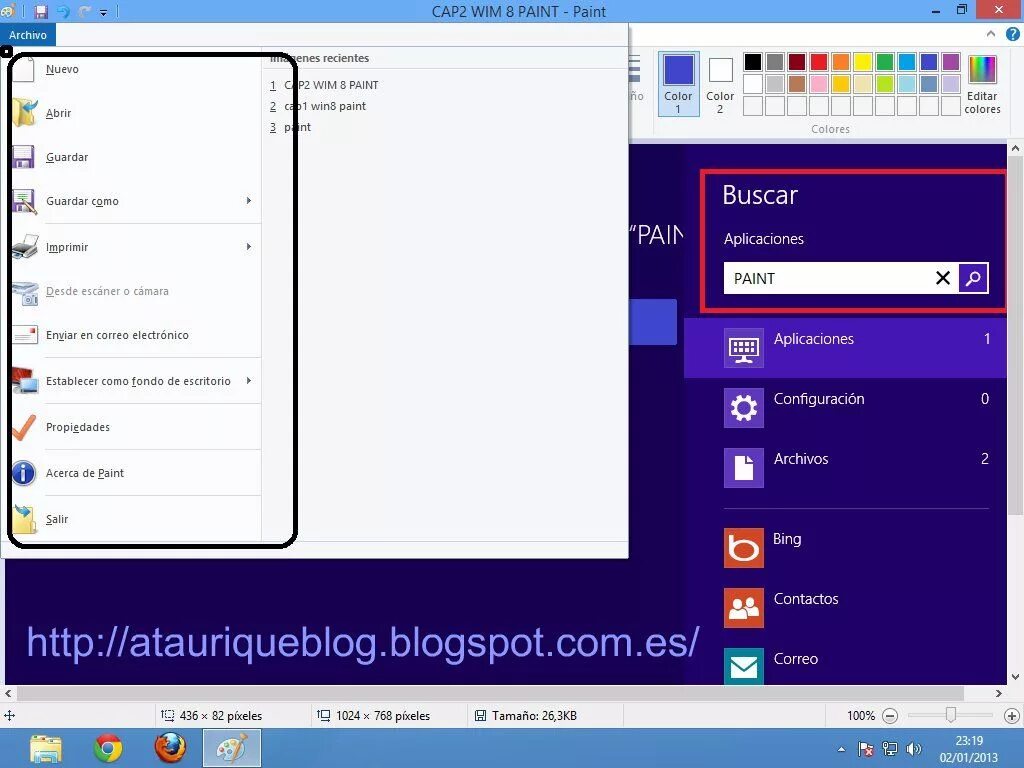Click the Enviar en correo envelope icon

pos(25,335)
